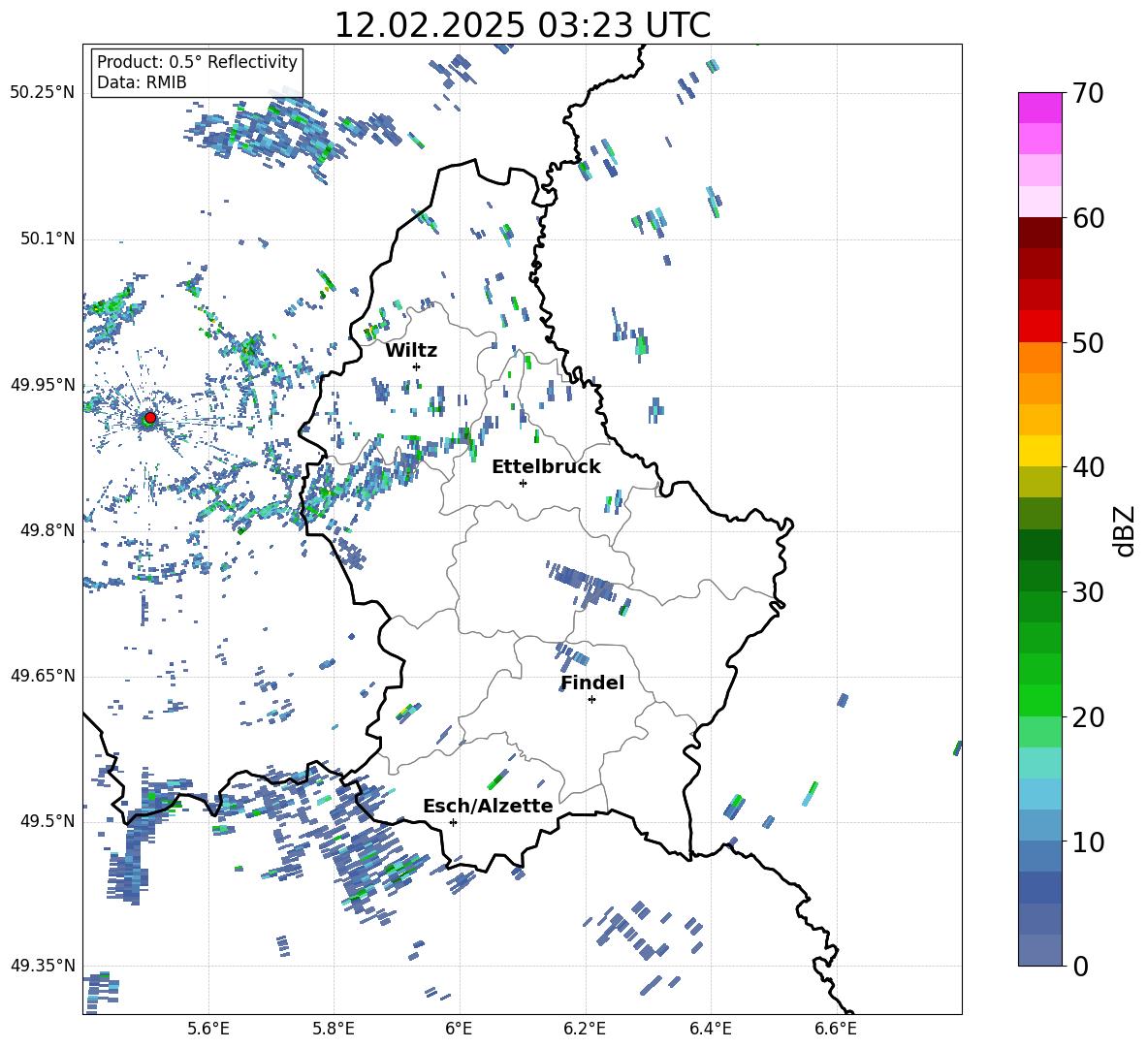The height and width of the screenshot is (1048, 1148).
Task: Click the 6.4°E longitude label
Action: [710, 1029]
